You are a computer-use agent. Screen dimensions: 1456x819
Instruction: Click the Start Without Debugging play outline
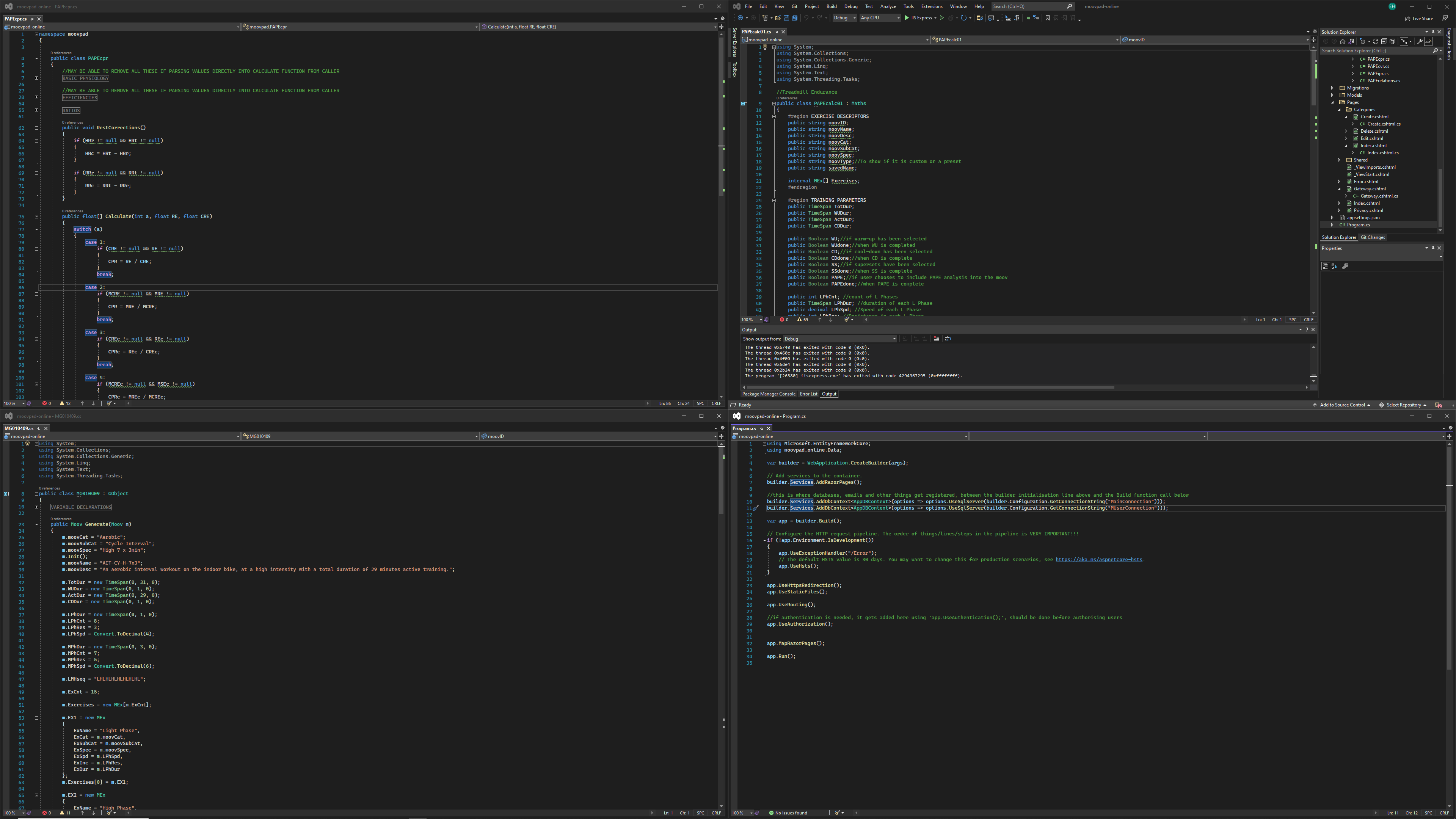(x=942, y=18)
